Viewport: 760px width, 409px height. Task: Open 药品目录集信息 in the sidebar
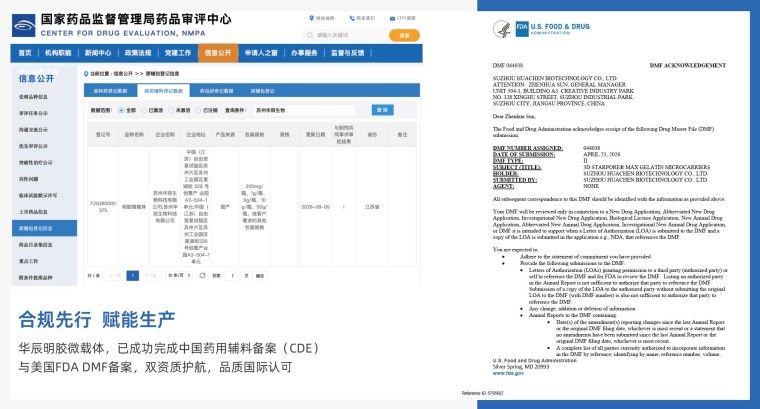[35, 245]
